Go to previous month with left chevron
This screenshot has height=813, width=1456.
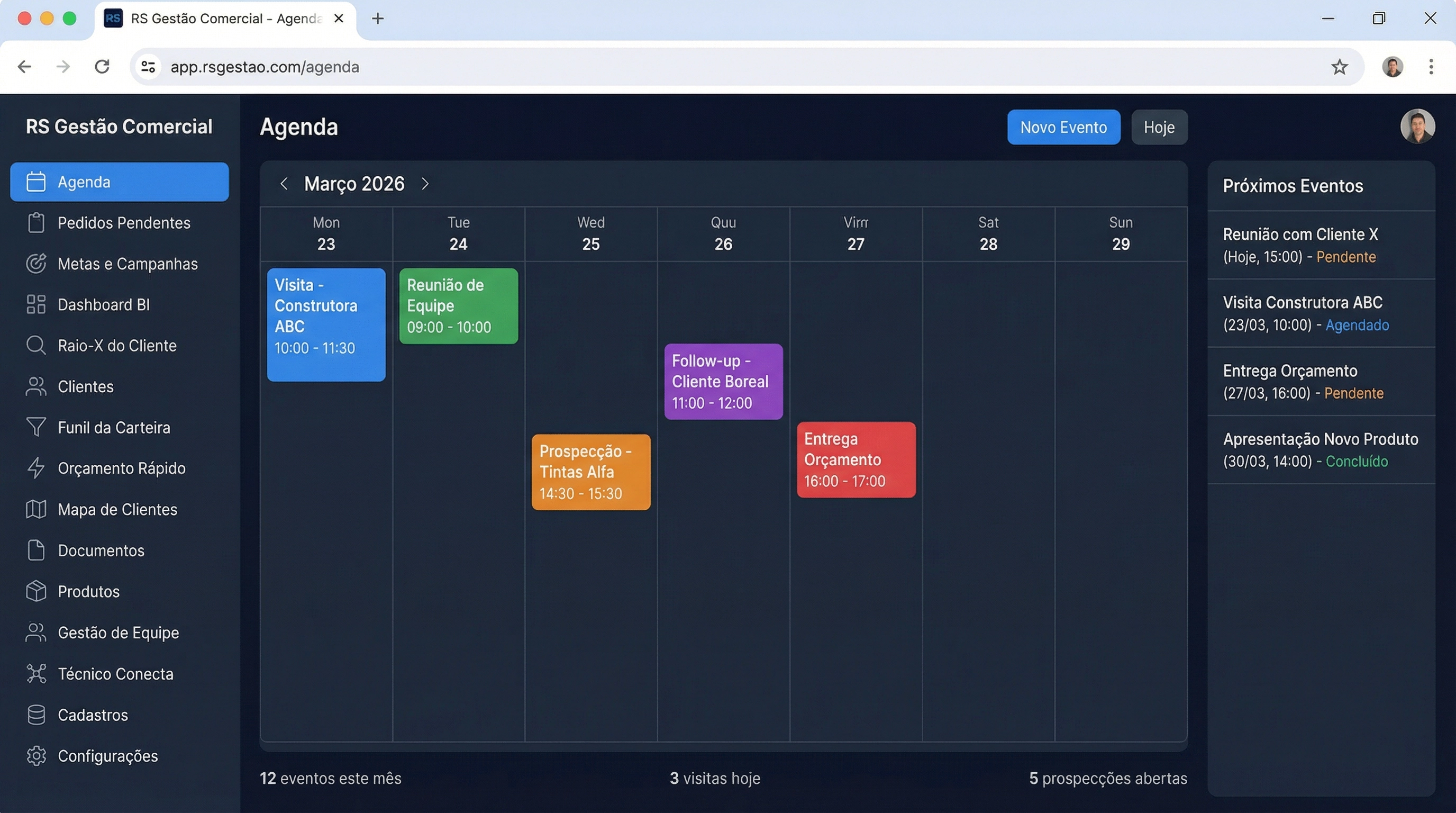pos(284,183)
